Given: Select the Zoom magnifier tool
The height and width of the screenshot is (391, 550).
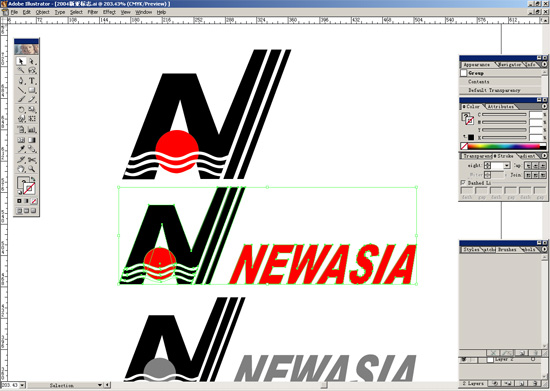Looking at the screenshot, I should point(32,169).
